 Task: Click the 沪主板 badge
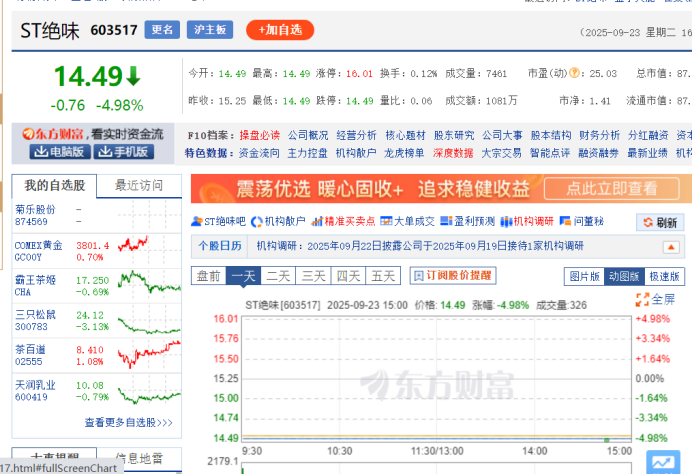point(210,30)
